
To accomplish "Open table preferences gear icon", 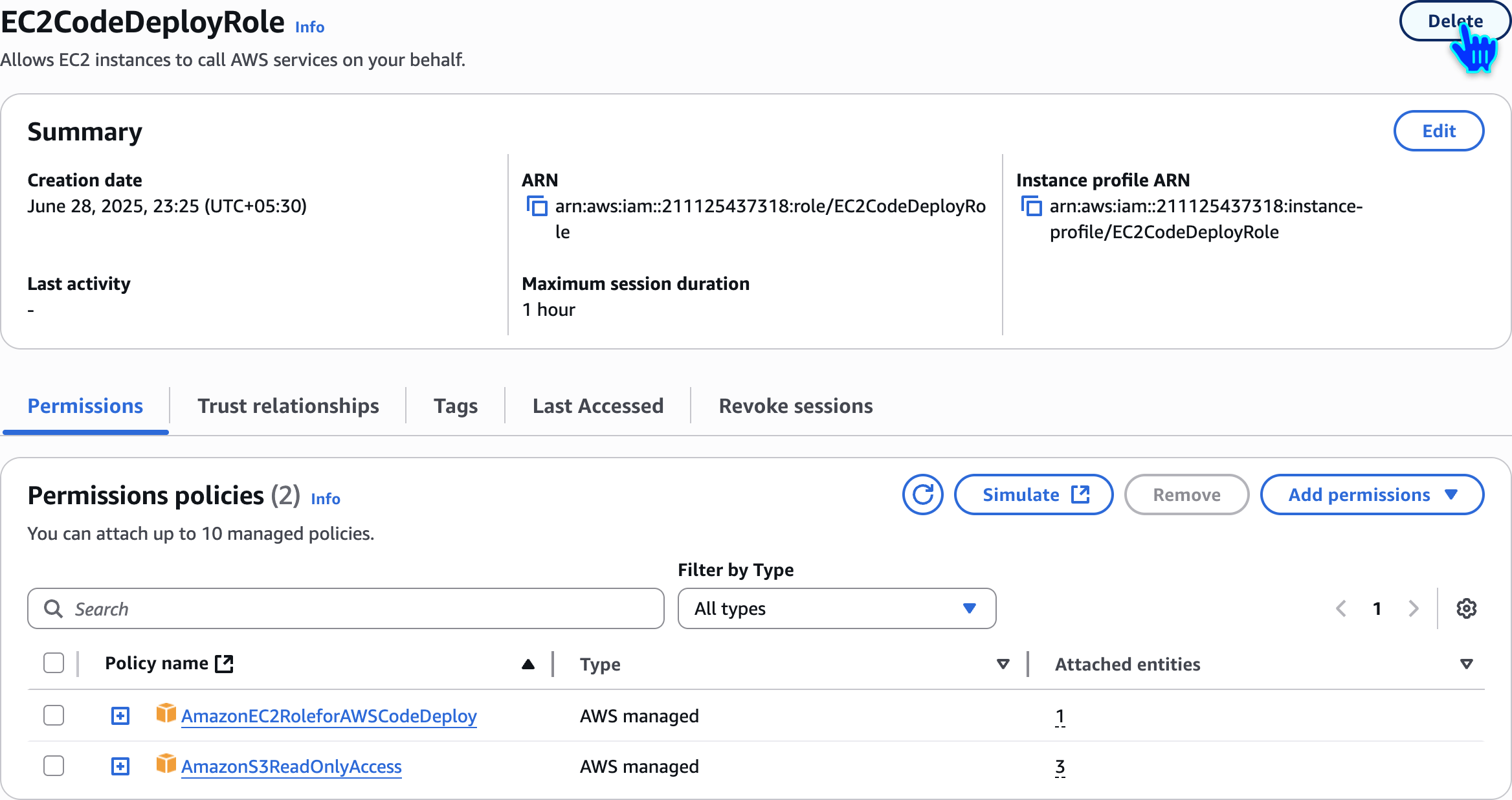I will click(x=1466, y=608).
